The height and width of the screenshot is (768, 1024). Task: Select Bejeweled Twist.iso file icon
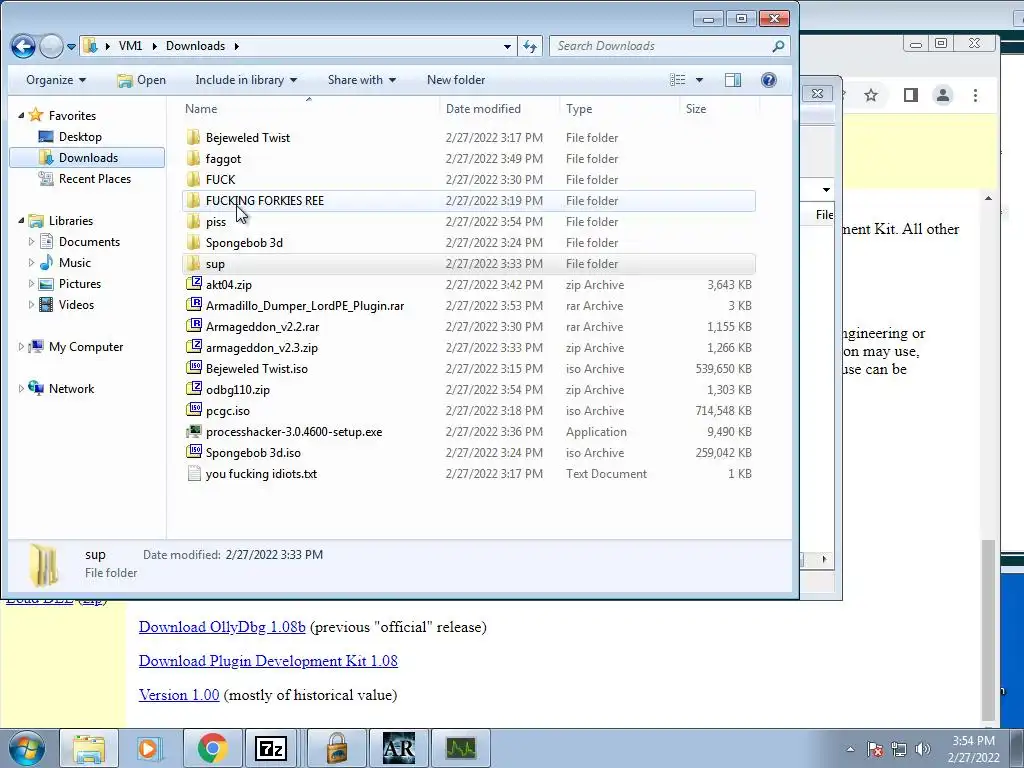193,368
